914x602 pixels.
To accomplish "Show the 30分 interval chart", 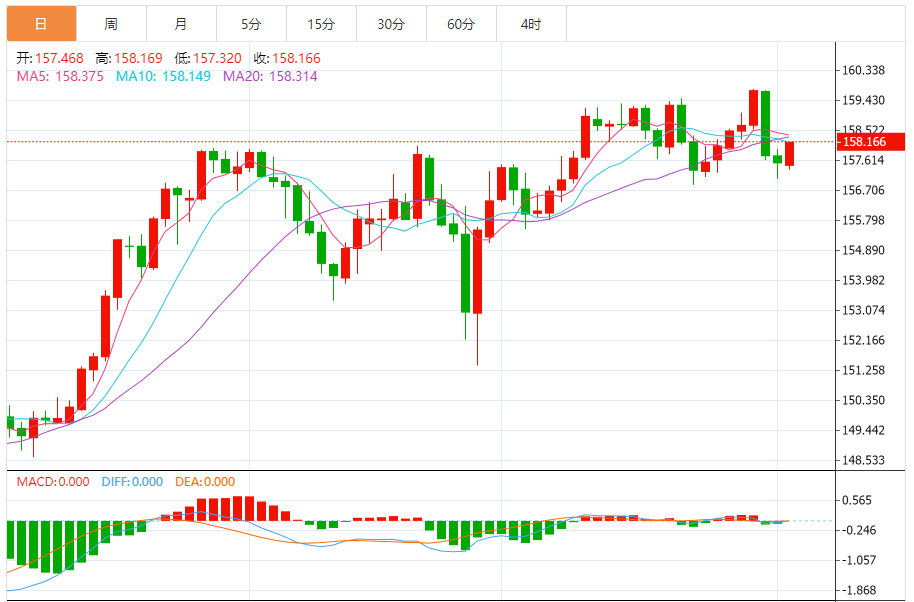I will 391,23.
